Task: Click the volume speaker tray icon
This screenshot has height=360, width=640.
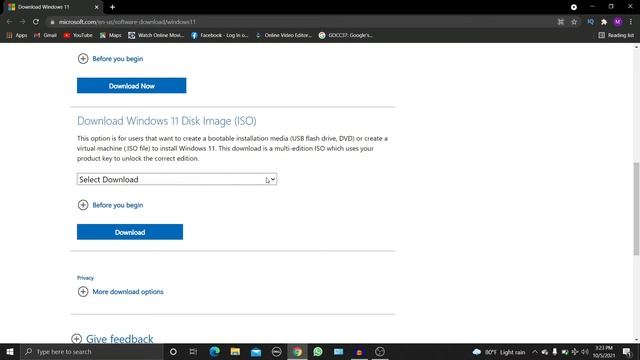Action: (585, 352)
